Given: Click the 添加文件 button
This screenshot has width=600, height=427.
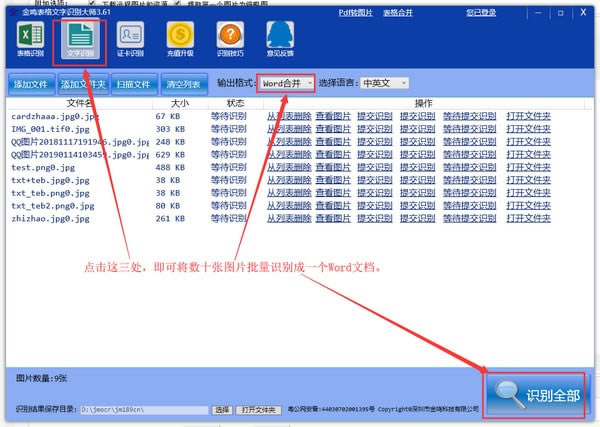Looking at the screenshot, I should tap(31, 84).
